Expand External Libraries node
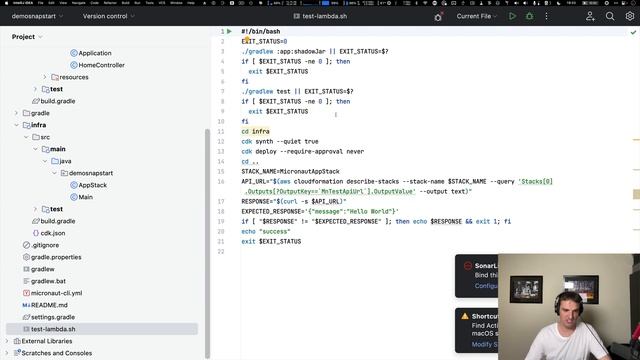Image resolution: width=640 pixels, height=360 pixels. 7,341
